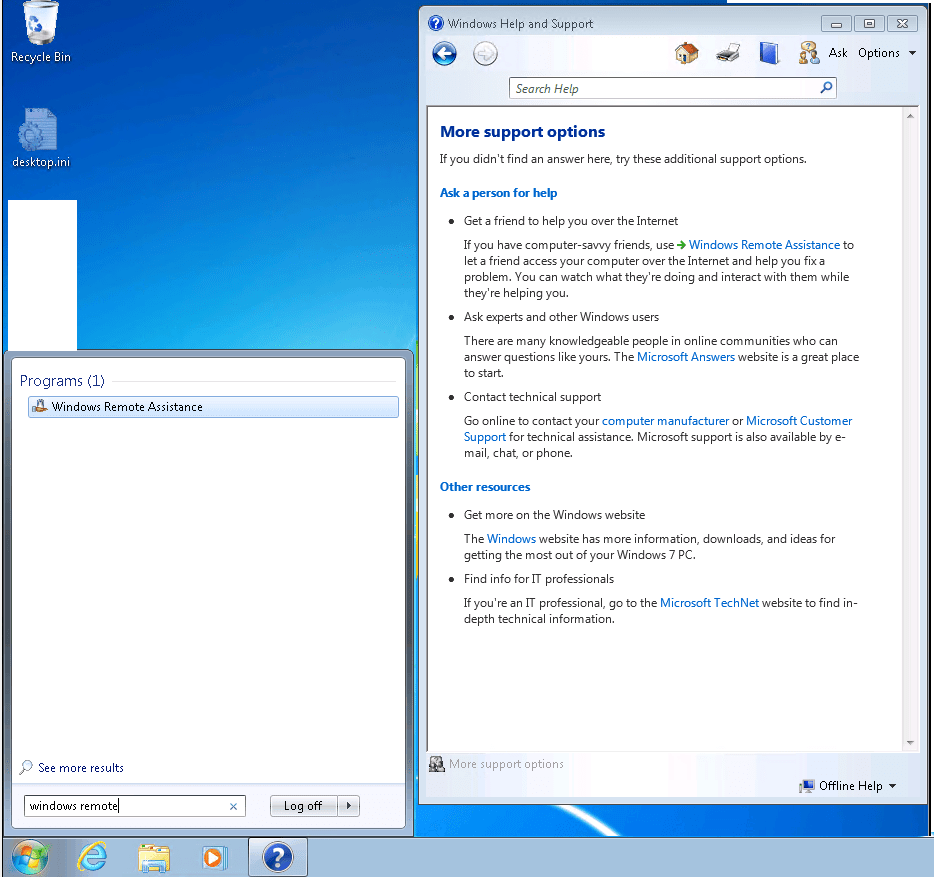Maximize the Windows Help and Support window
The width and height of the screenshot is (934, 877).
coord(869,24)
